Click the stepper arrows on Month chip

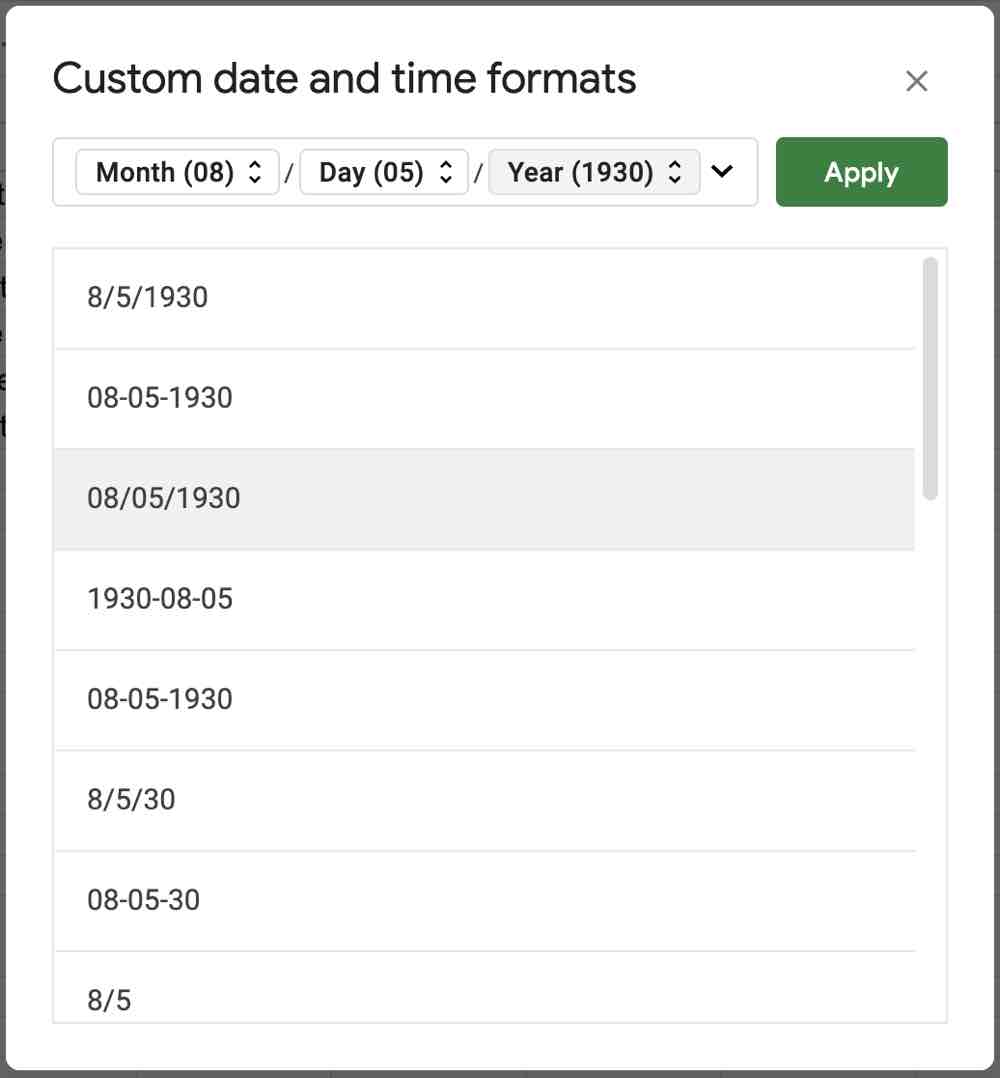[x=256, y=172]
